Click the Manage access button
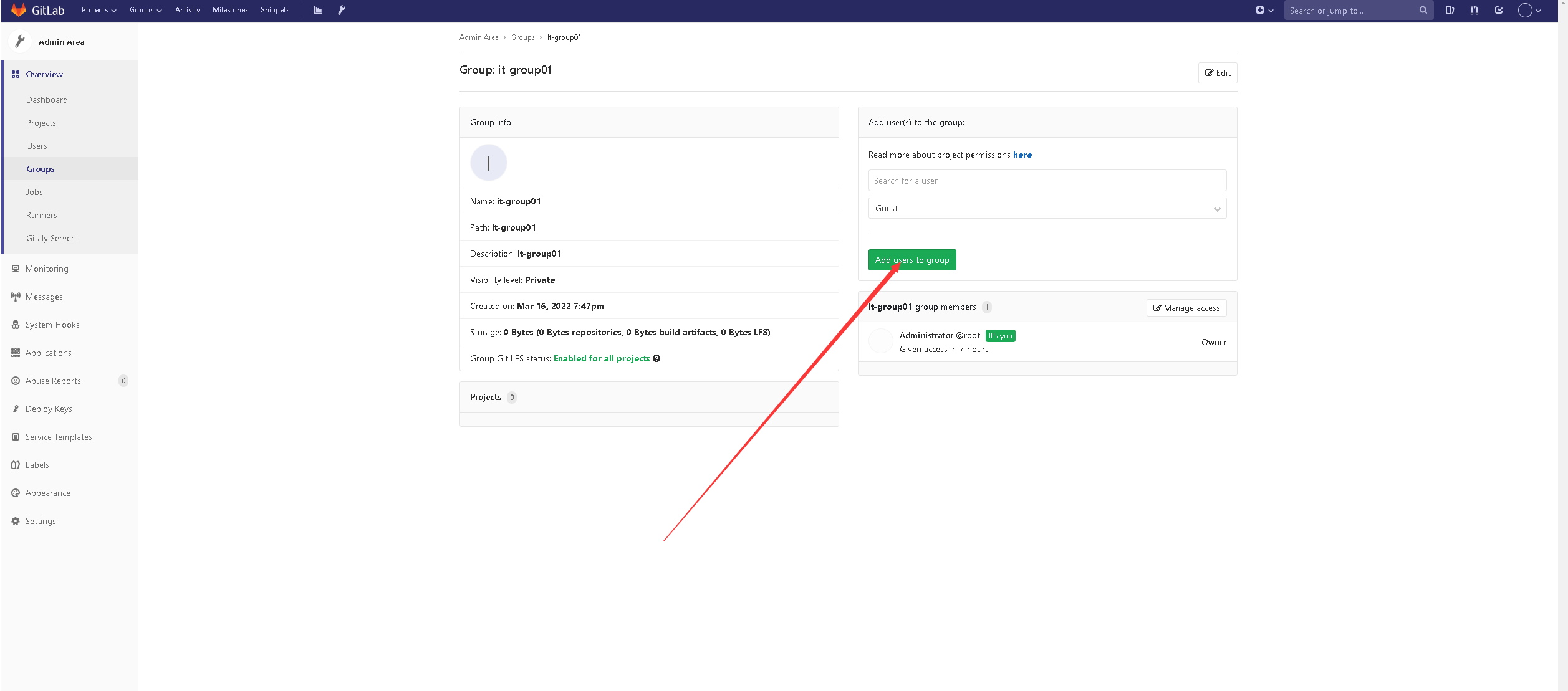The height and width of the screenshot is (691, 1568). tap(1186, 308)
